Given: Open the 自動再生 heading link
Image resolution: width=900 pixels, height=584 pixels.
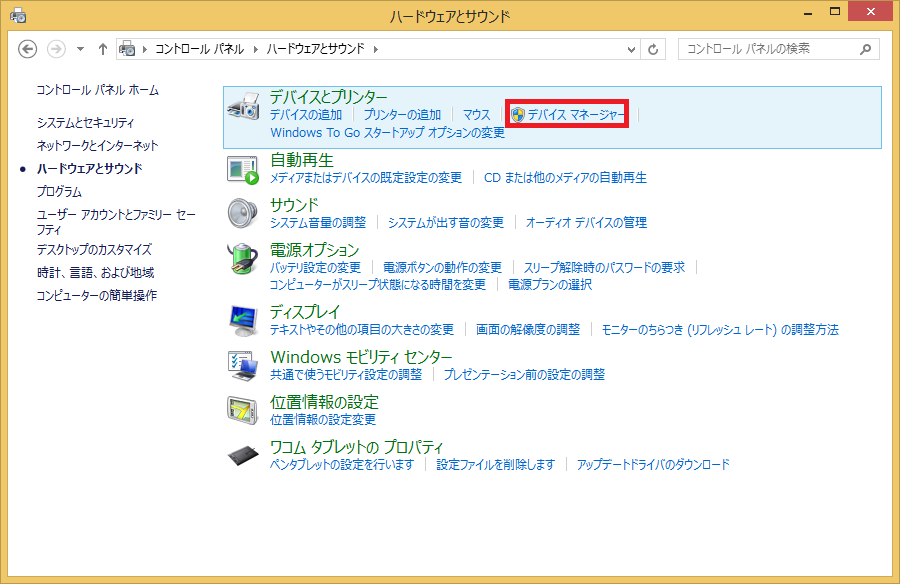Looking at the screenshot, I should [302, 160].
